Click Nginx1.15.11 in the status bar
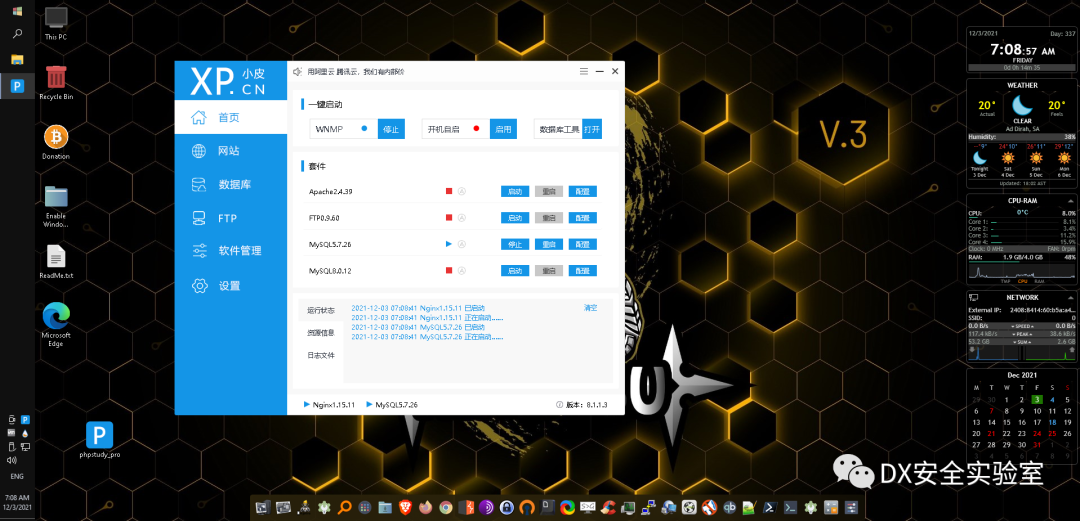Image resolution: width=1080 pixels, height=521 pixels. click(329, 405)
